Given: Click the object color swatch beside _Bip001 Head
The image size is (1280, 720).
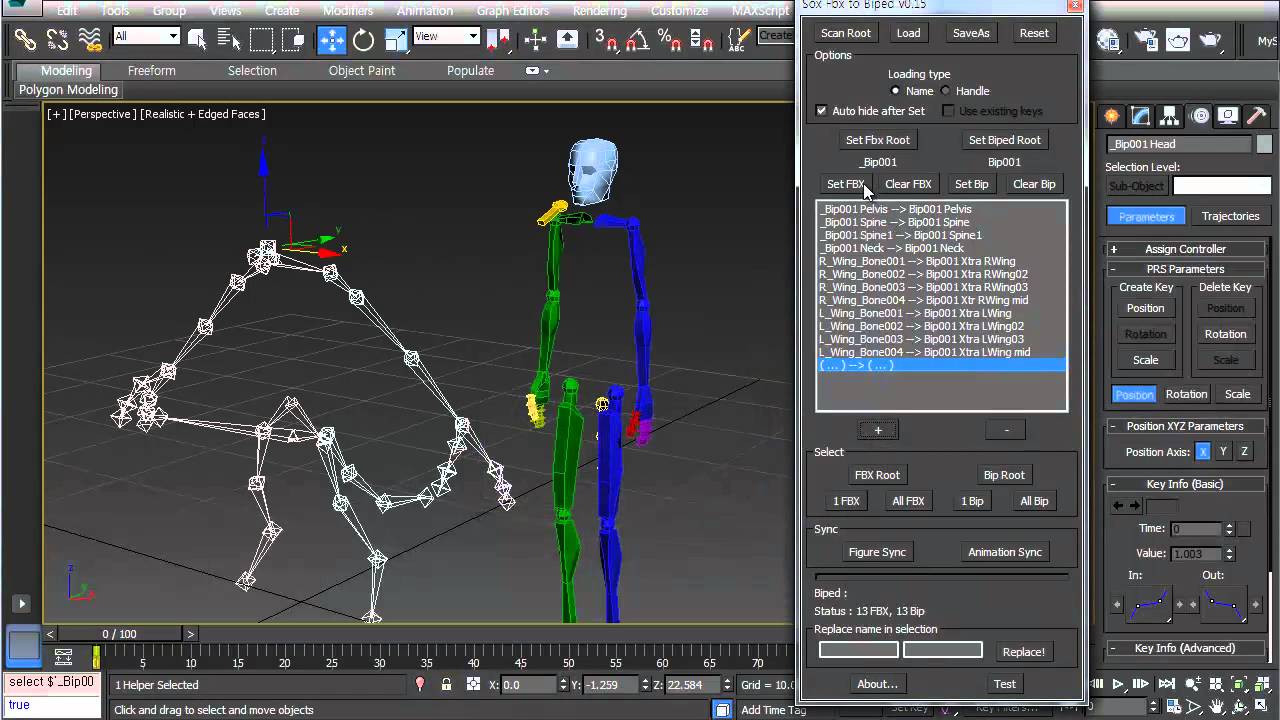Looking at the screenshot, I should point(1264,144).
